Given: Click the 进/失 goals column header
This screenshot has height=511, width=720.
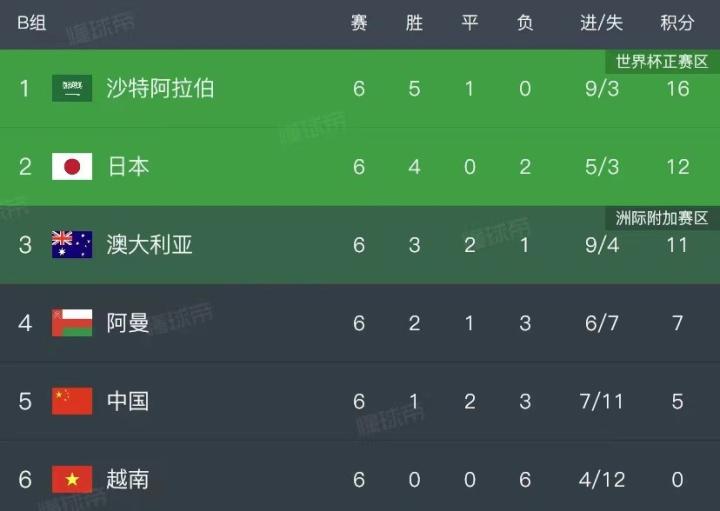Looking at the screenshot, I should 601,23.
